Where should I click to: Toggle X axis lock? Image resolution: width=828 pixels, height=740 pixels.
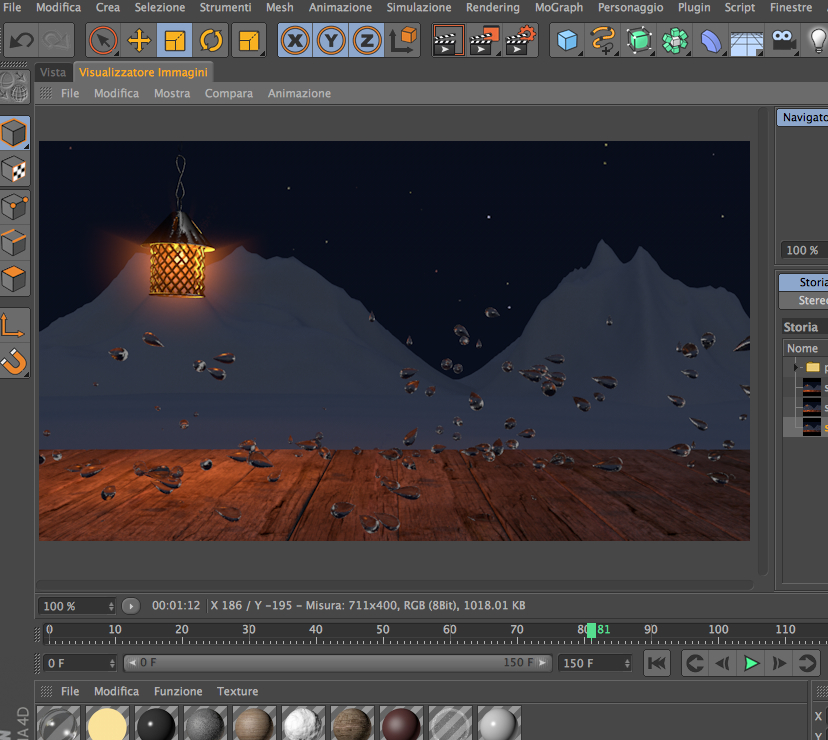pyautogui.click(x=295, y=41)
